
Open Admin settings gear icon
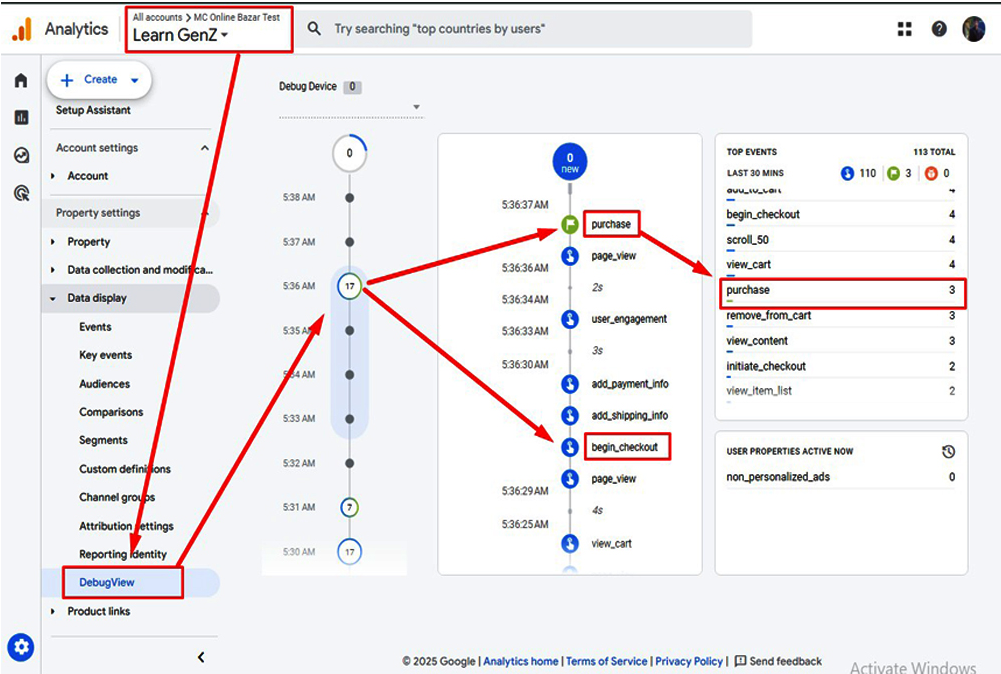(21, 647)
